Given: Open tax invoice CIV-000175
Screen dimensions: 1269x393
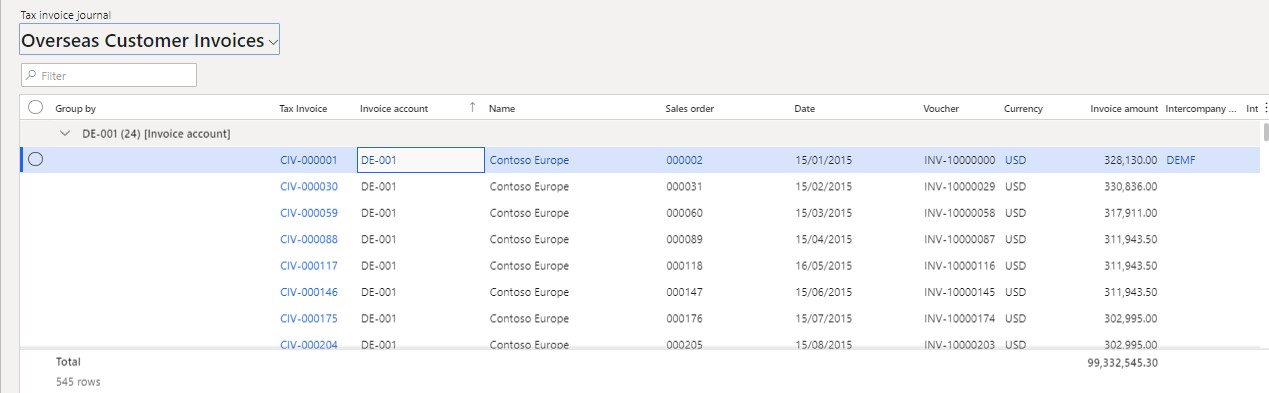Looking at the screenshot, I should 309,319.
